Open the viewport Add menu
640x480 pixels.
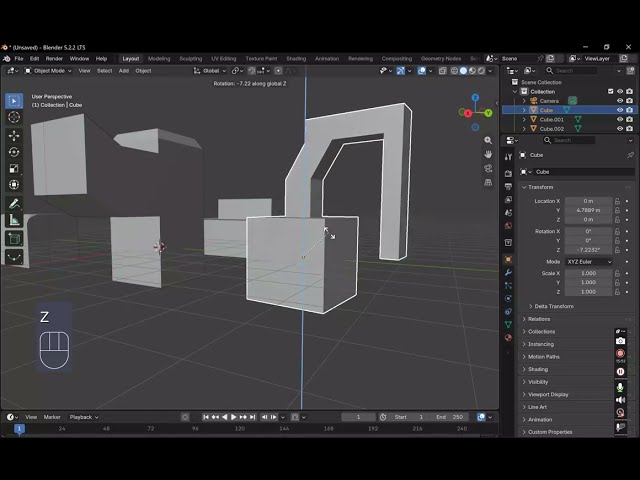(x=124, y=71)
